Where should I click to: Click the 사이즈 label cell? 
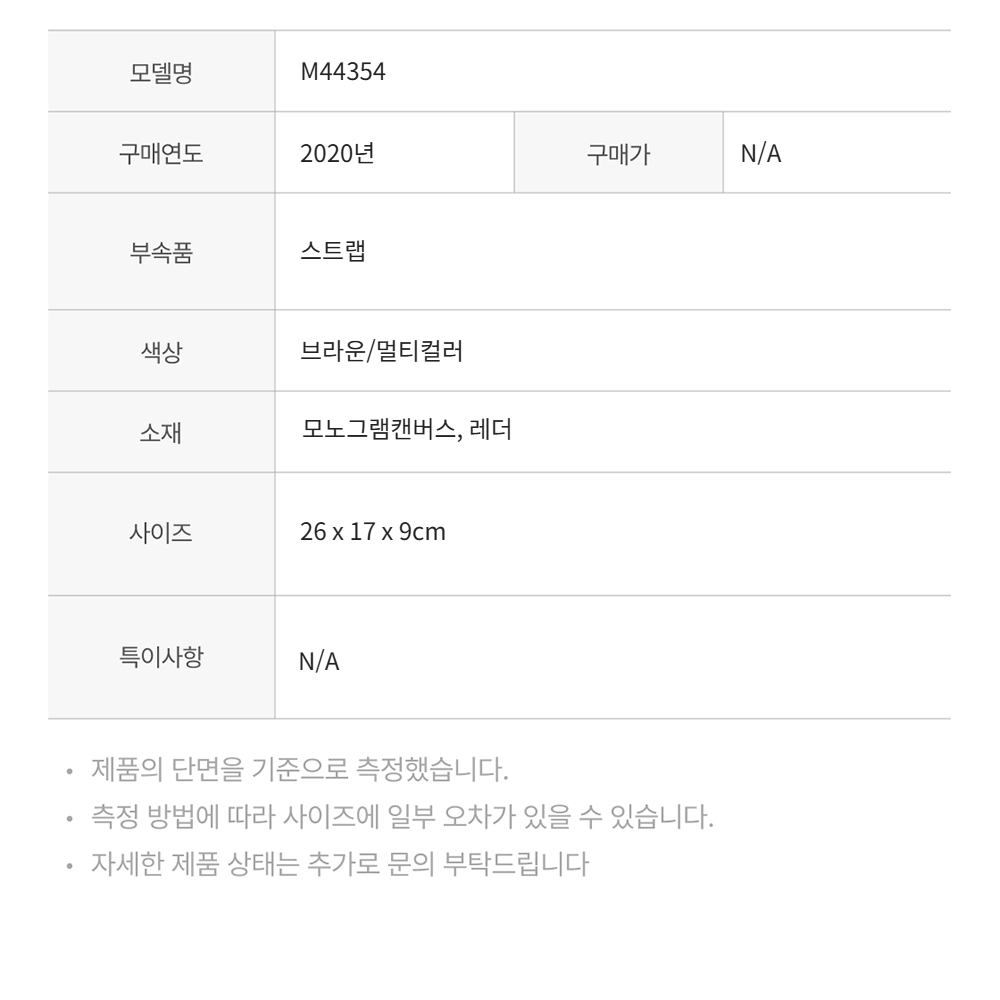coord(161,534)
